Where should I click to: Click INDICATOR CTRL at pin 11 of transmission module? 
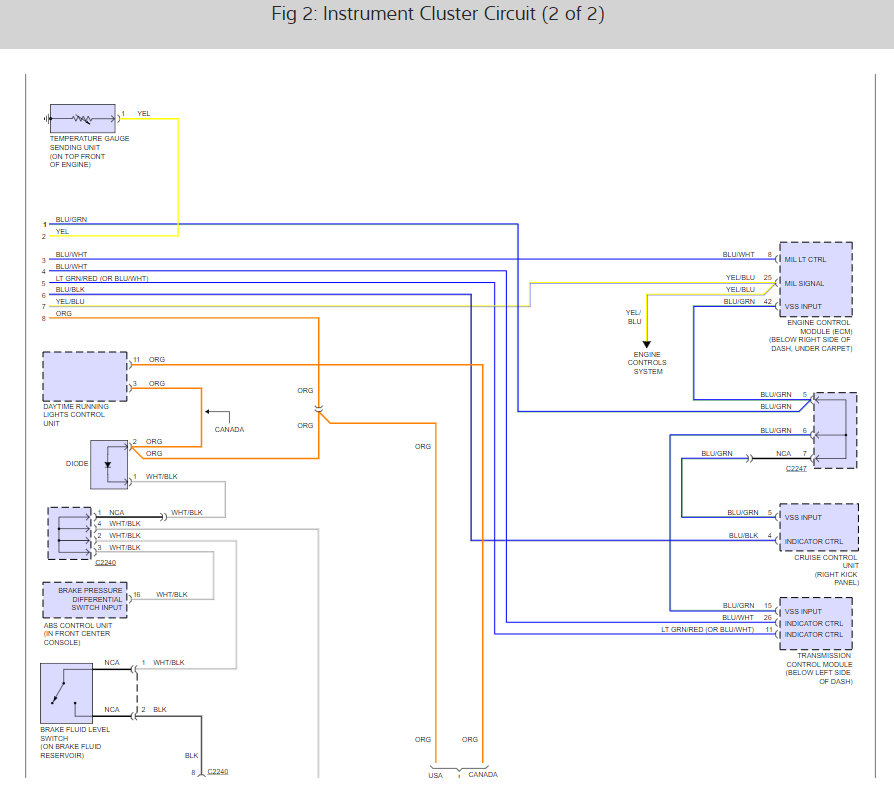tap(814, 634)
